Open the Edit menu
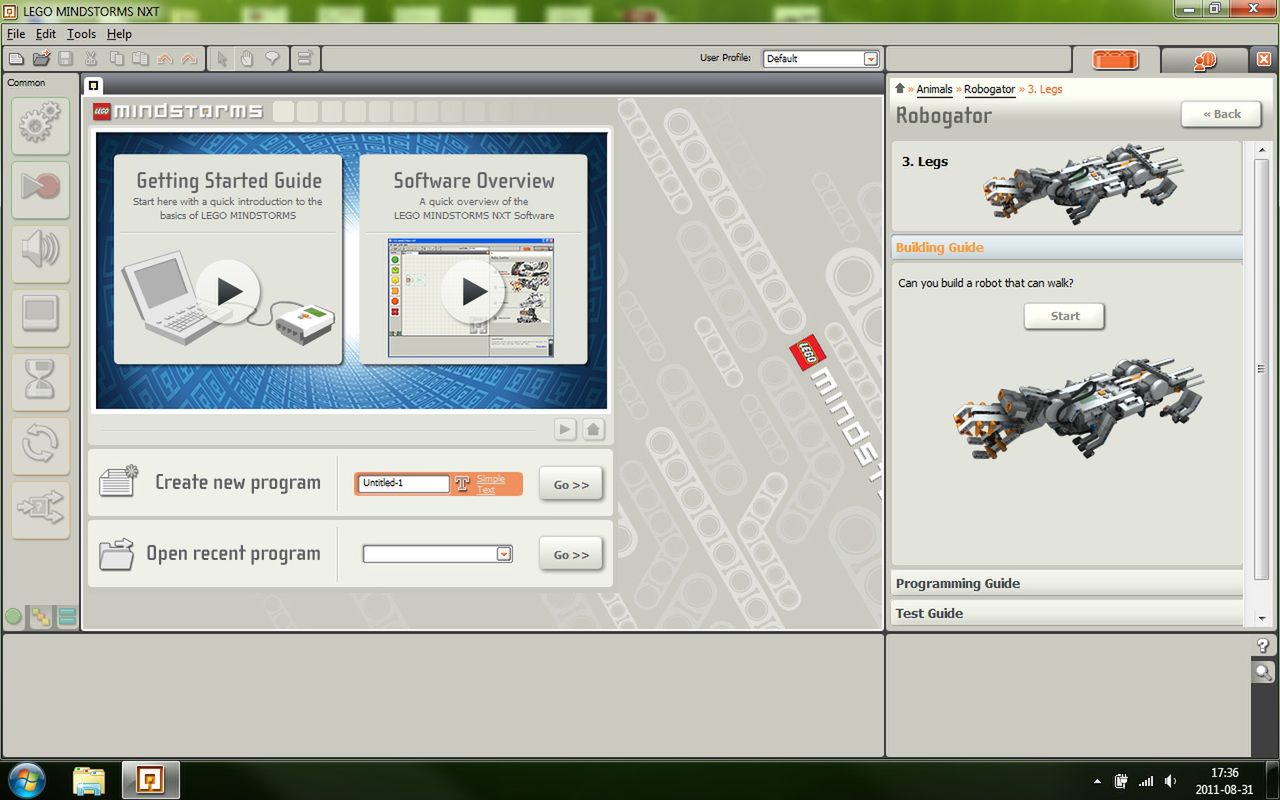 [x=46, y=34]
